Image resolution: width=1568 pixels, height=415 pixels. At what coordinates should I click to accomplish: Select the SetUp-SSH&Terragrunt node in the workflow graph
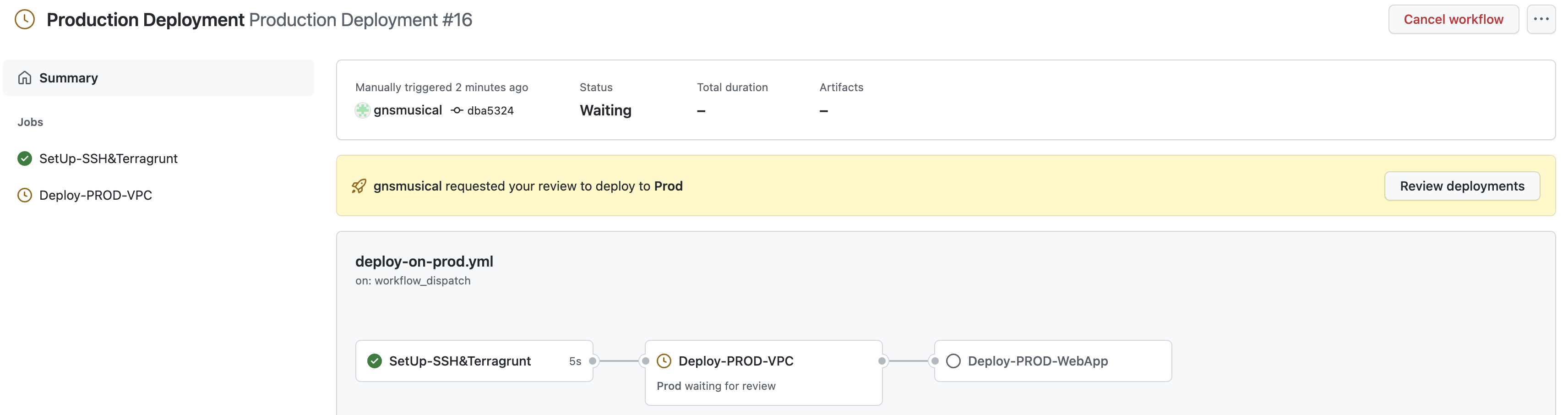(460, 361)
